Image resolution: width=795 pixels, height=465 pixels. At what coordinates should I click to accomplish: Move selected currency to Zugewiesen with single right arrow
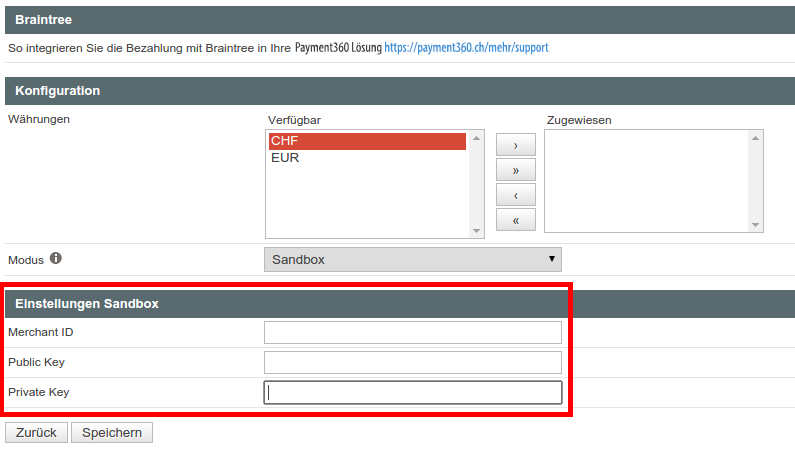515,146
